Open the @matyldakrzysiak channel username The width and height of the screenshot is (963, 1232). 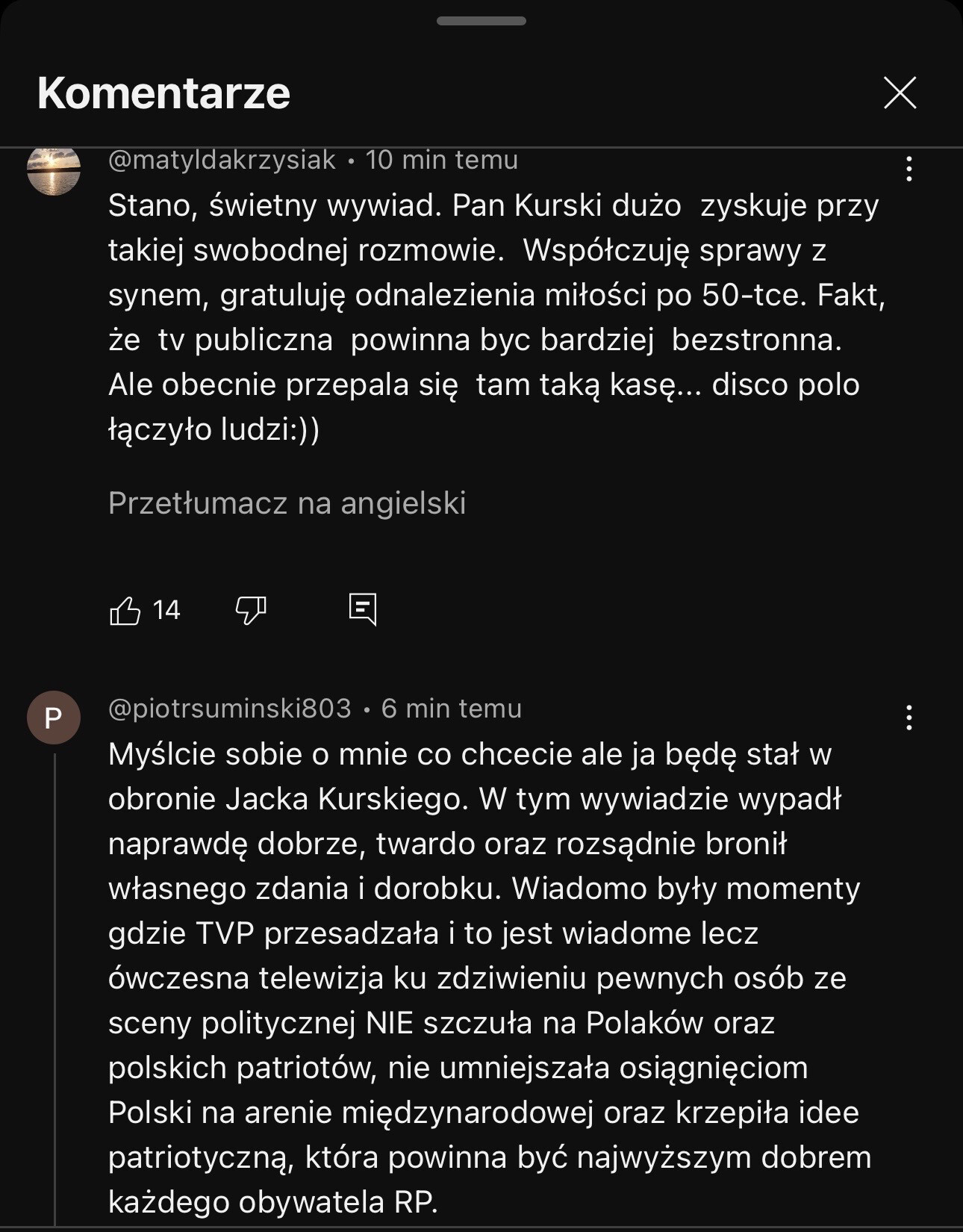tap(222, 160)
